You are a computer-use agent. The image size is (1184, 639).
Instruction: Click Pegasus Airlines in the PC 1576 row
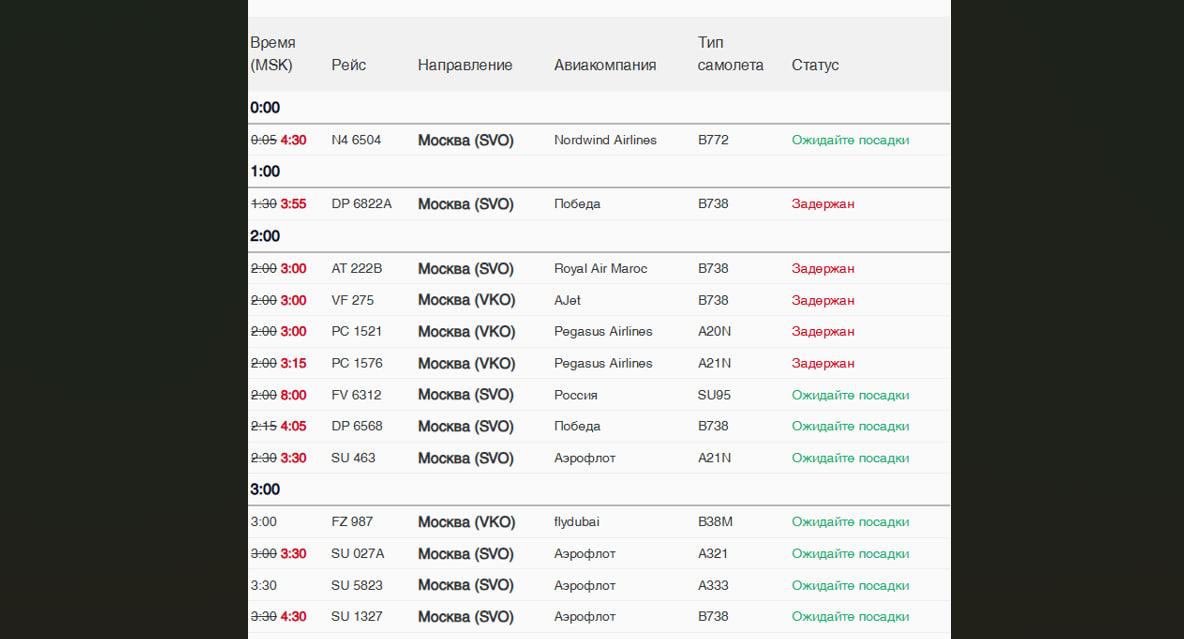603,363
